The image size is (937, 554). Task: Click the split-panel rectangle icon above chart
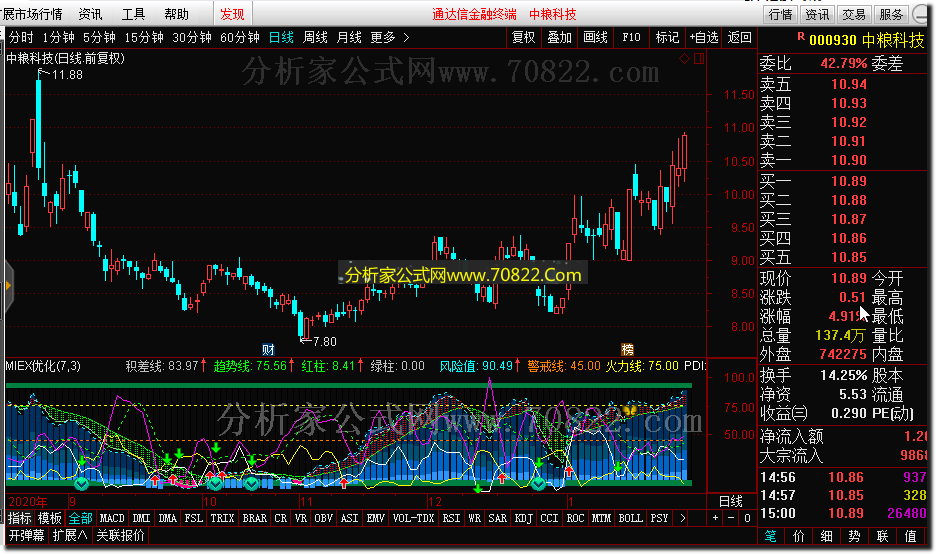[x=699, y=59]
